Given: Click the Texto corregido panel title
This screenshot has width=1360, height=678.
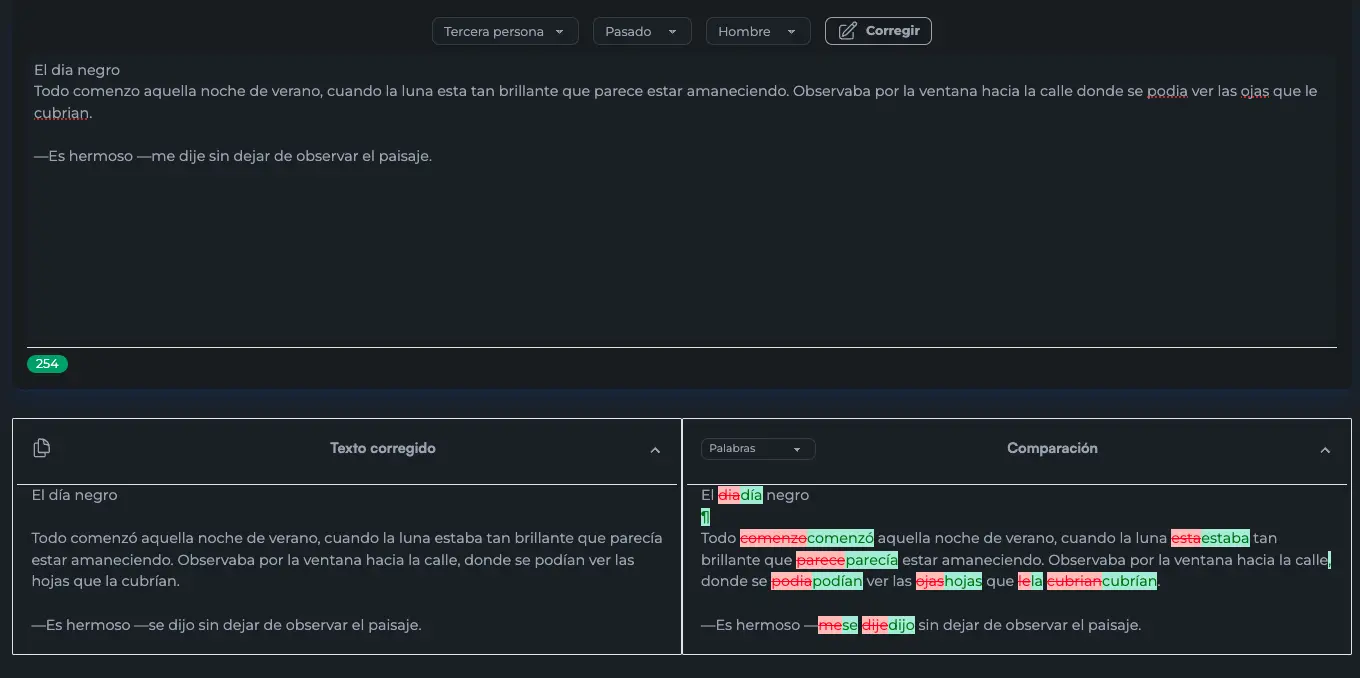Looking at the screenshot, I should [x=383, y=448].
